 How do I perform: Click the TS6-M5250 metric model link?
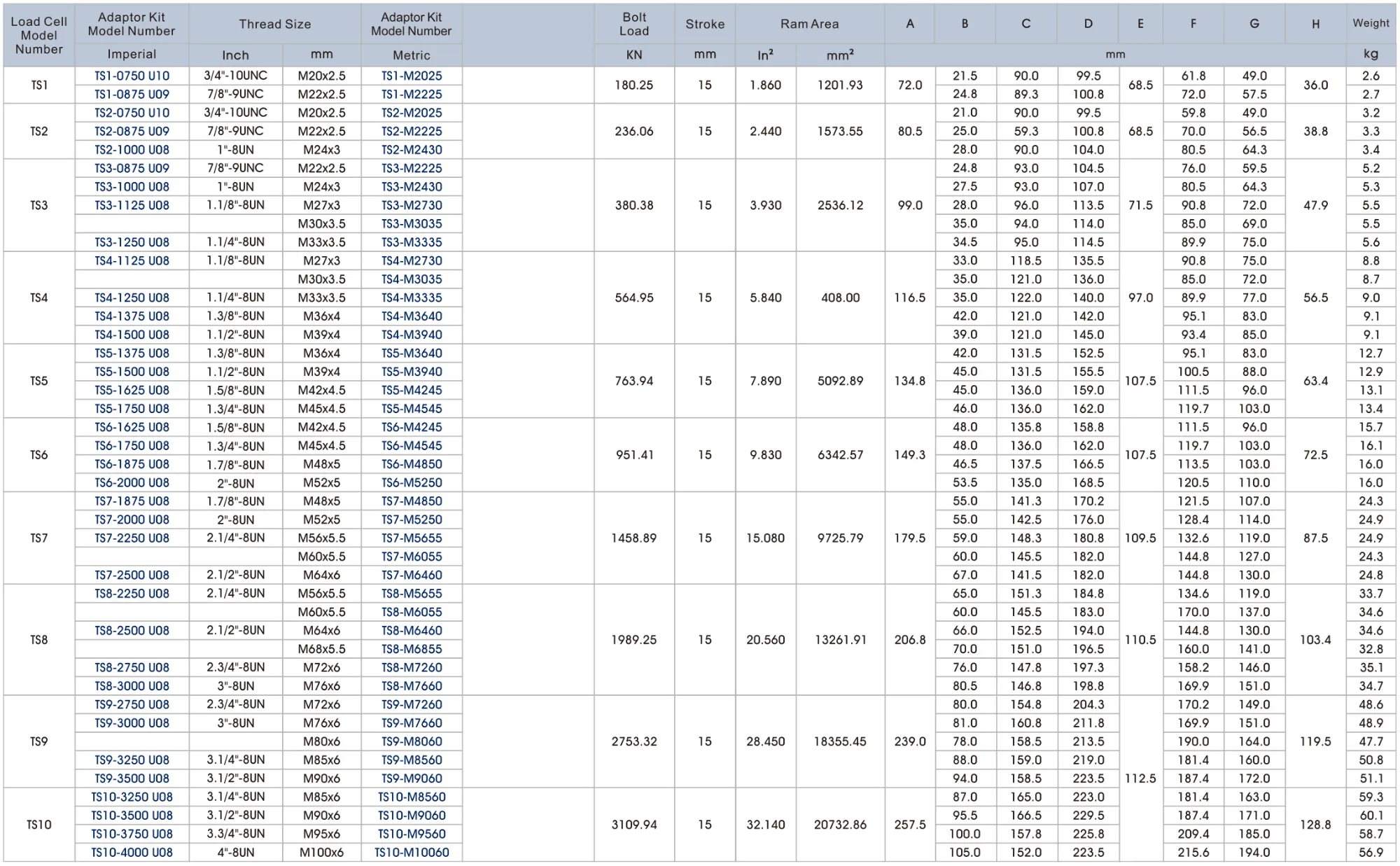pos(412,483)
